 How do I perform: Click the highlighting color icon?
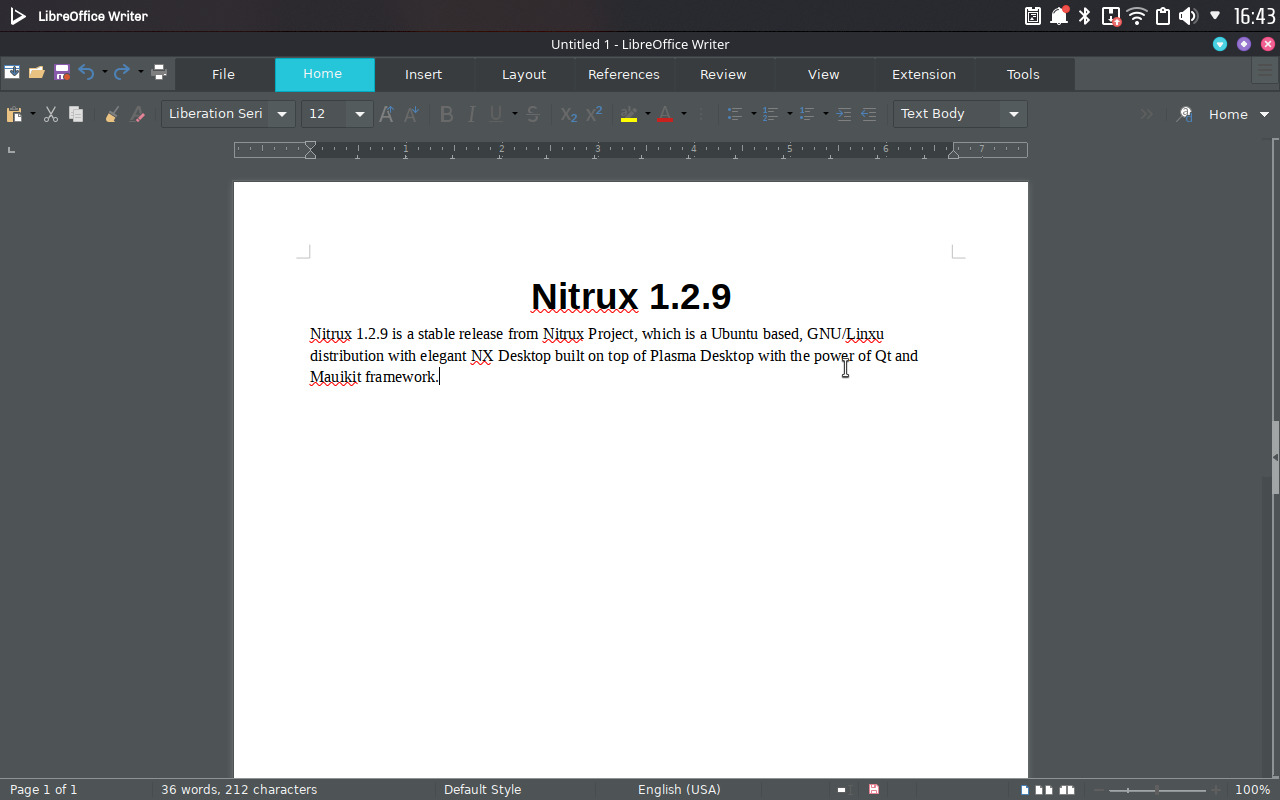630,114
